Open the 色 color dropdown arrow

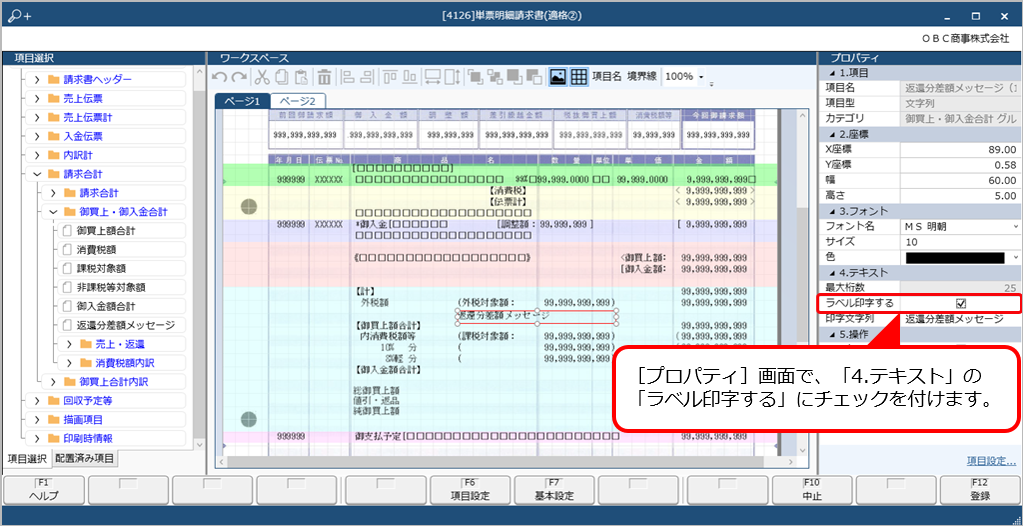click(x=1016, y=257)
